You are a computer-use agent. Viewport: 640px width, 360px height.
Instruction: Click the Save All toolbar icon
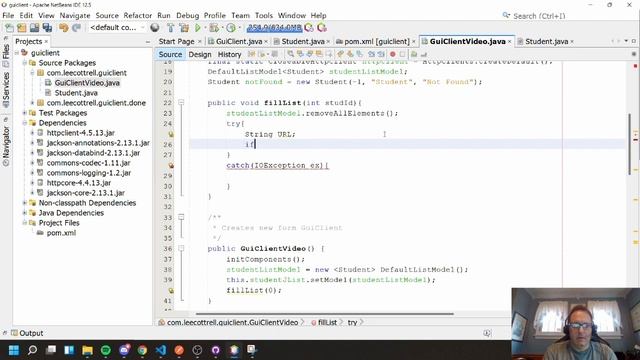[x=47, y=28]
